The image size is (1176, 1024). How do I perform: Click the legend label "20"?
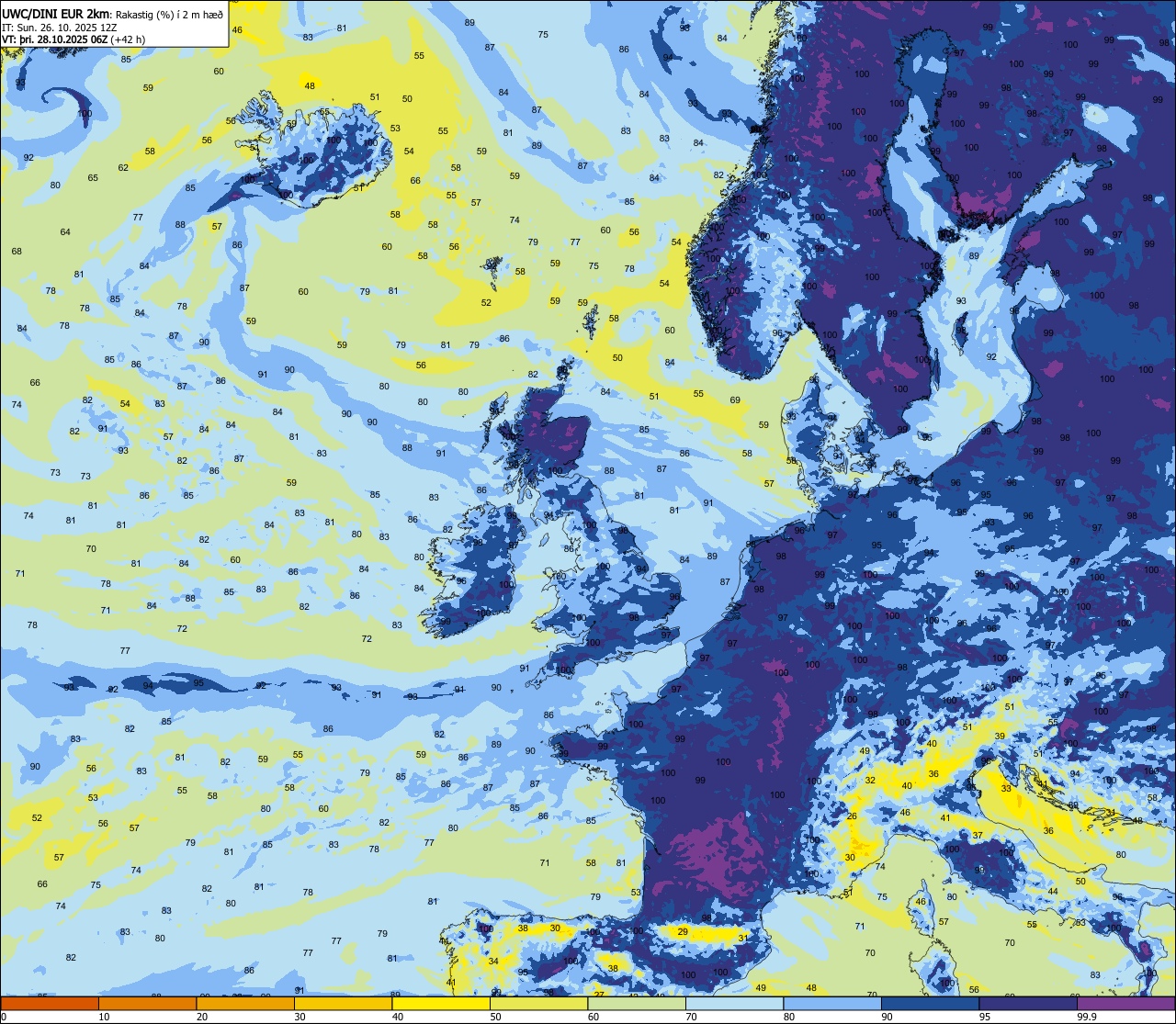point(202,1016)
